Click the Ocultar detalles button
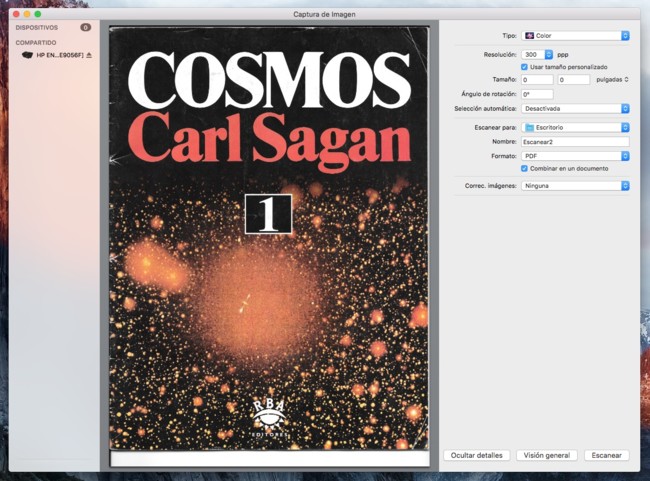Image resolution: width=650 pixels, height=481 pixels. click(477, 455)
